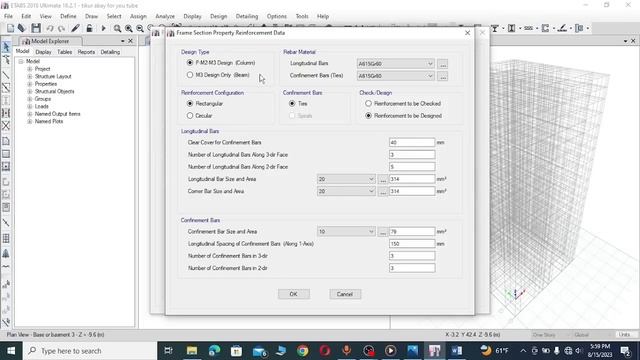Open Microsoft Edge from taskbar
The width and height of the screenshot is (640, 360).
[214, 351]
